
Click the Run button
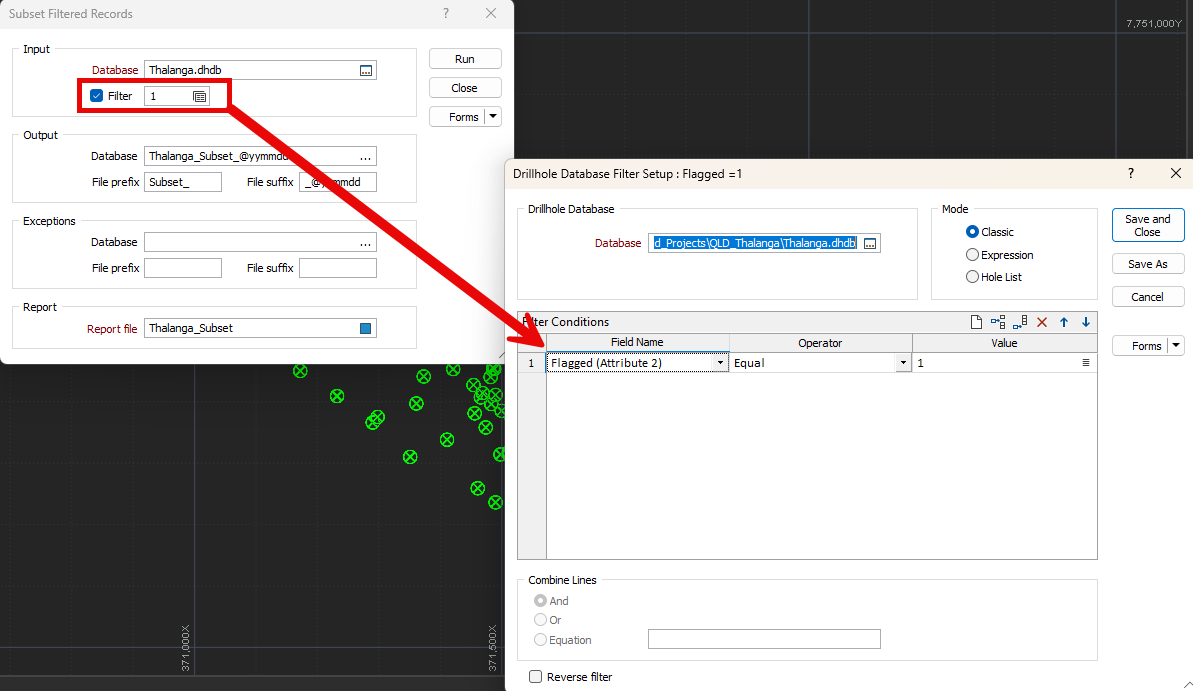click(464, 59)
